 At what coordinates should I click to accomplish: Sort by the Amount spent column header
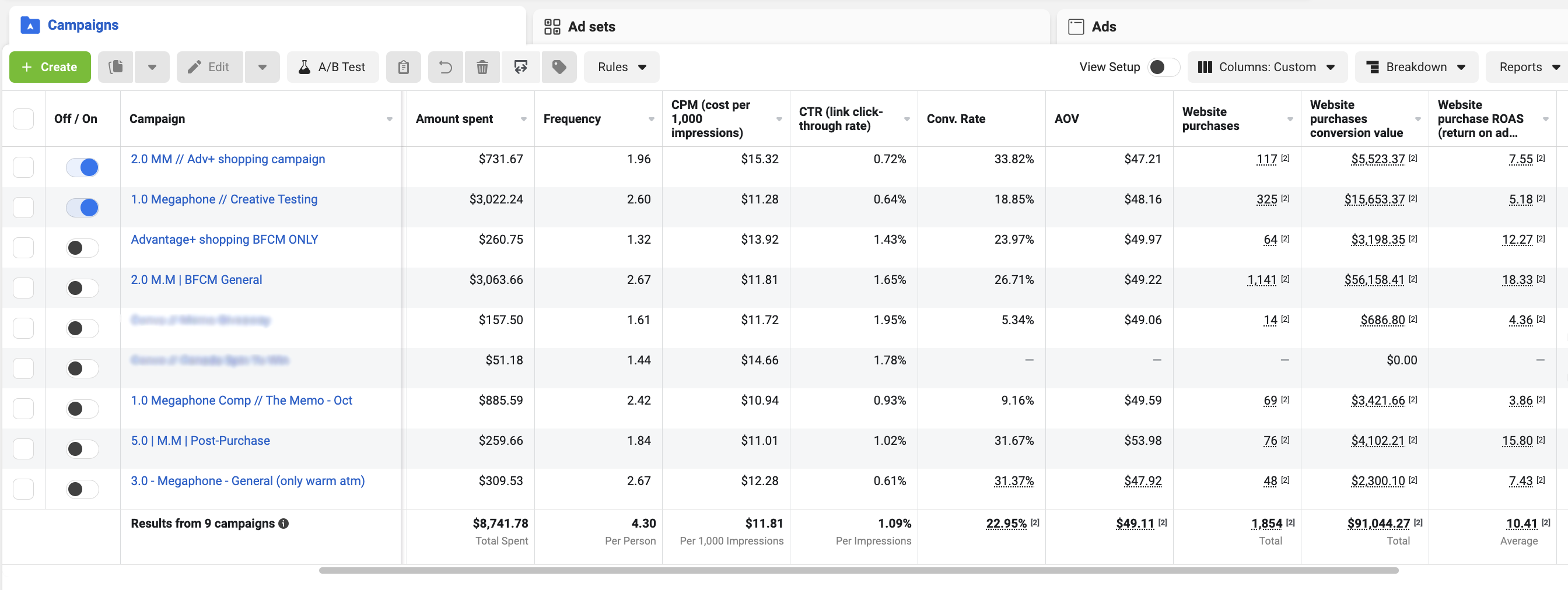click(454, 118)
